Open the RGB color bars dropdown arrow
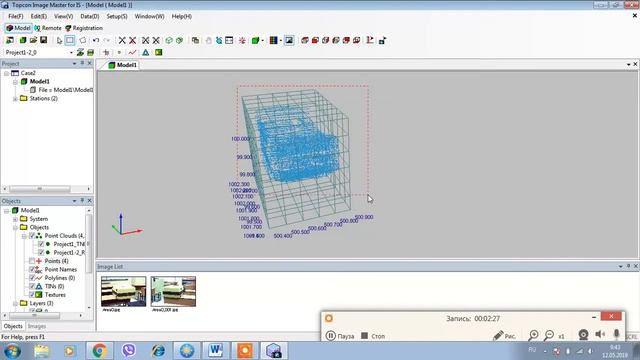The image size is (640, 360). pyautogui.click(x=280, y=40)
